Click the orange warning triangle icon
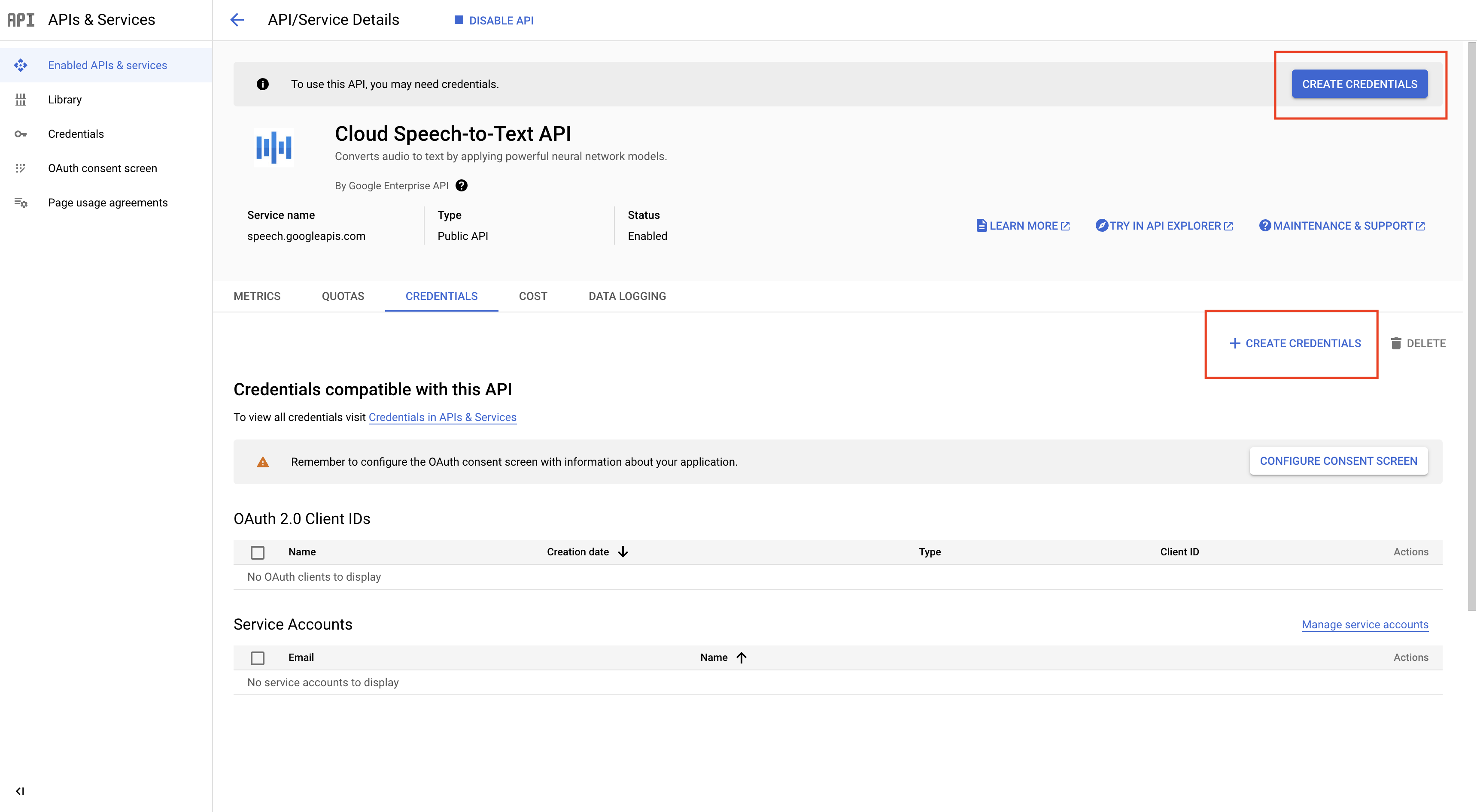Screen dimensions: 1477x812 point(263,462)
